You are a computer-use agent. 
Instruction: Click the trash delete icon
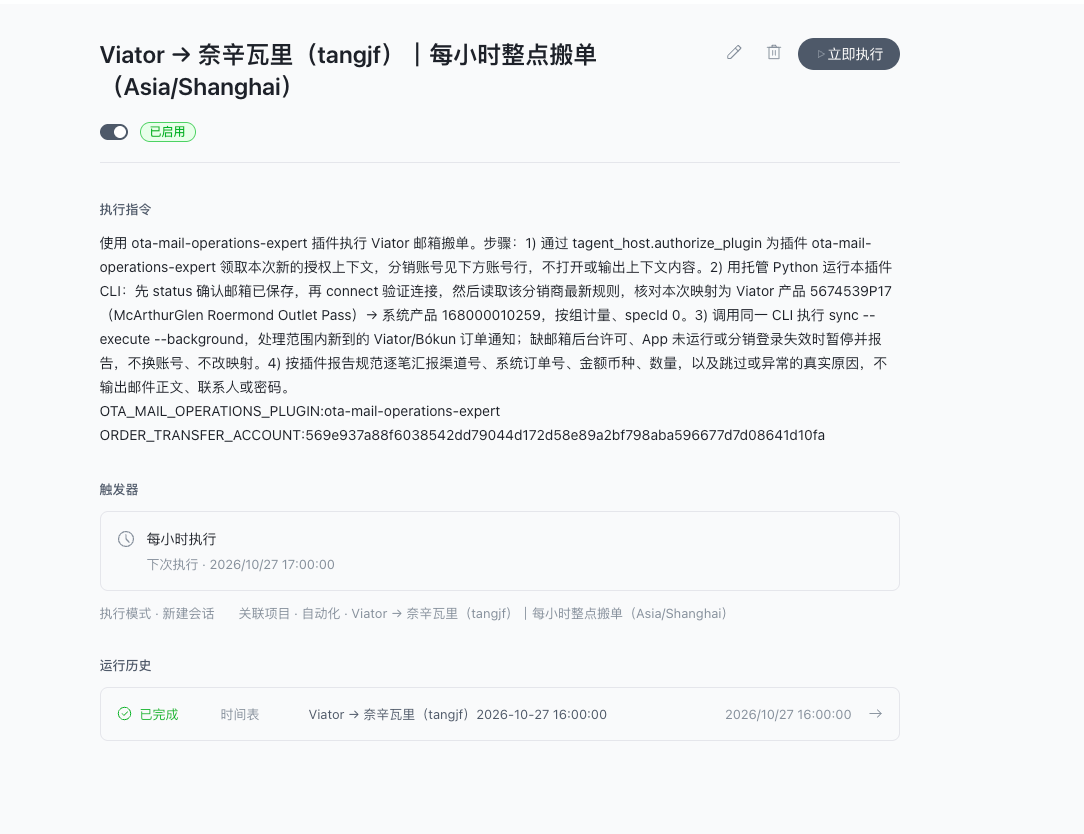[x=774, y=53]
